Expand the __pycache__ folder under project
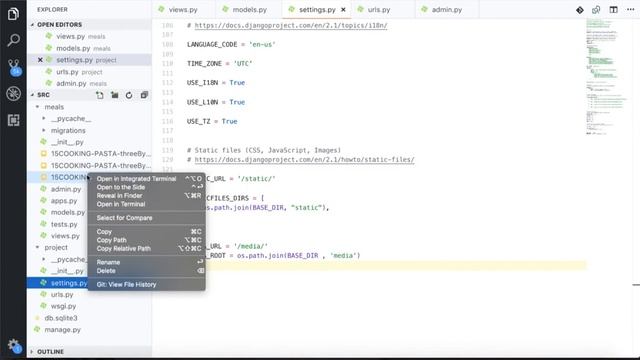 [68, 260]
